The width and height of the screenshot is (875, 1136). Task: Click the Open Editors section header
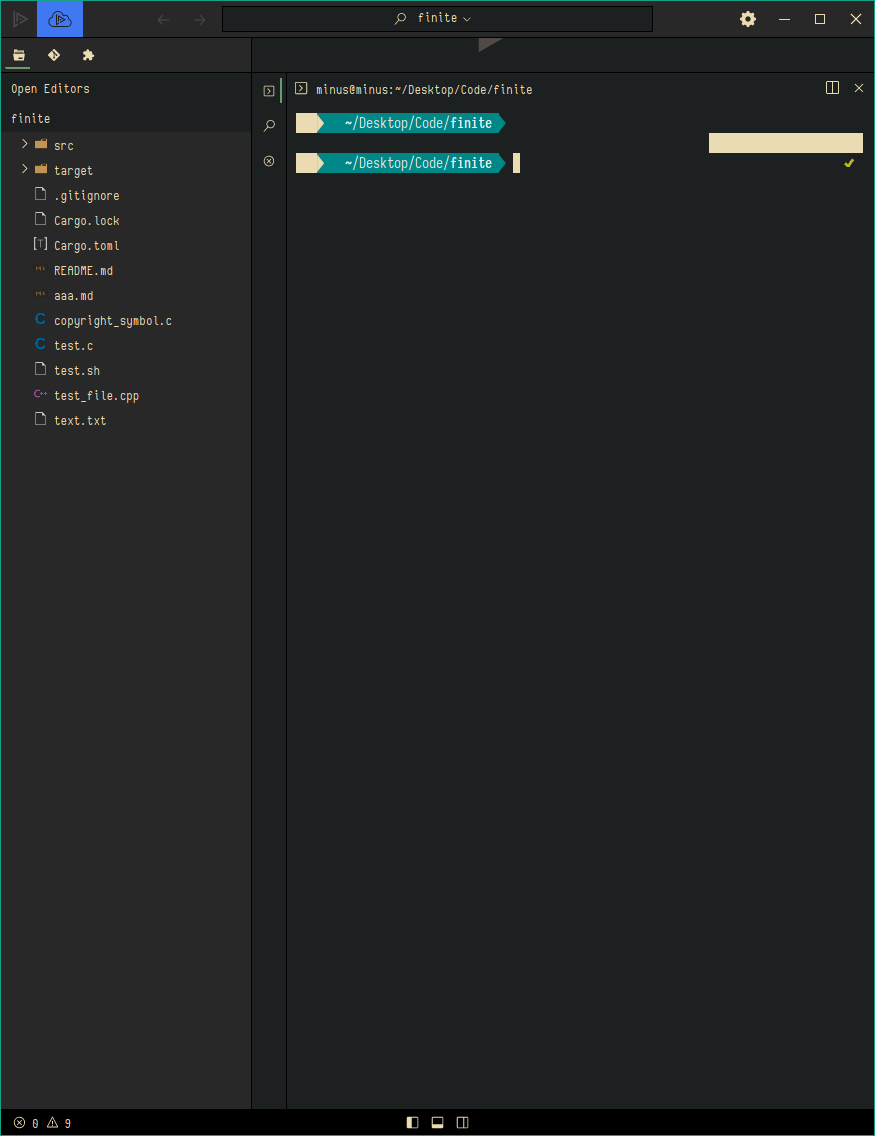coord(126,88)
